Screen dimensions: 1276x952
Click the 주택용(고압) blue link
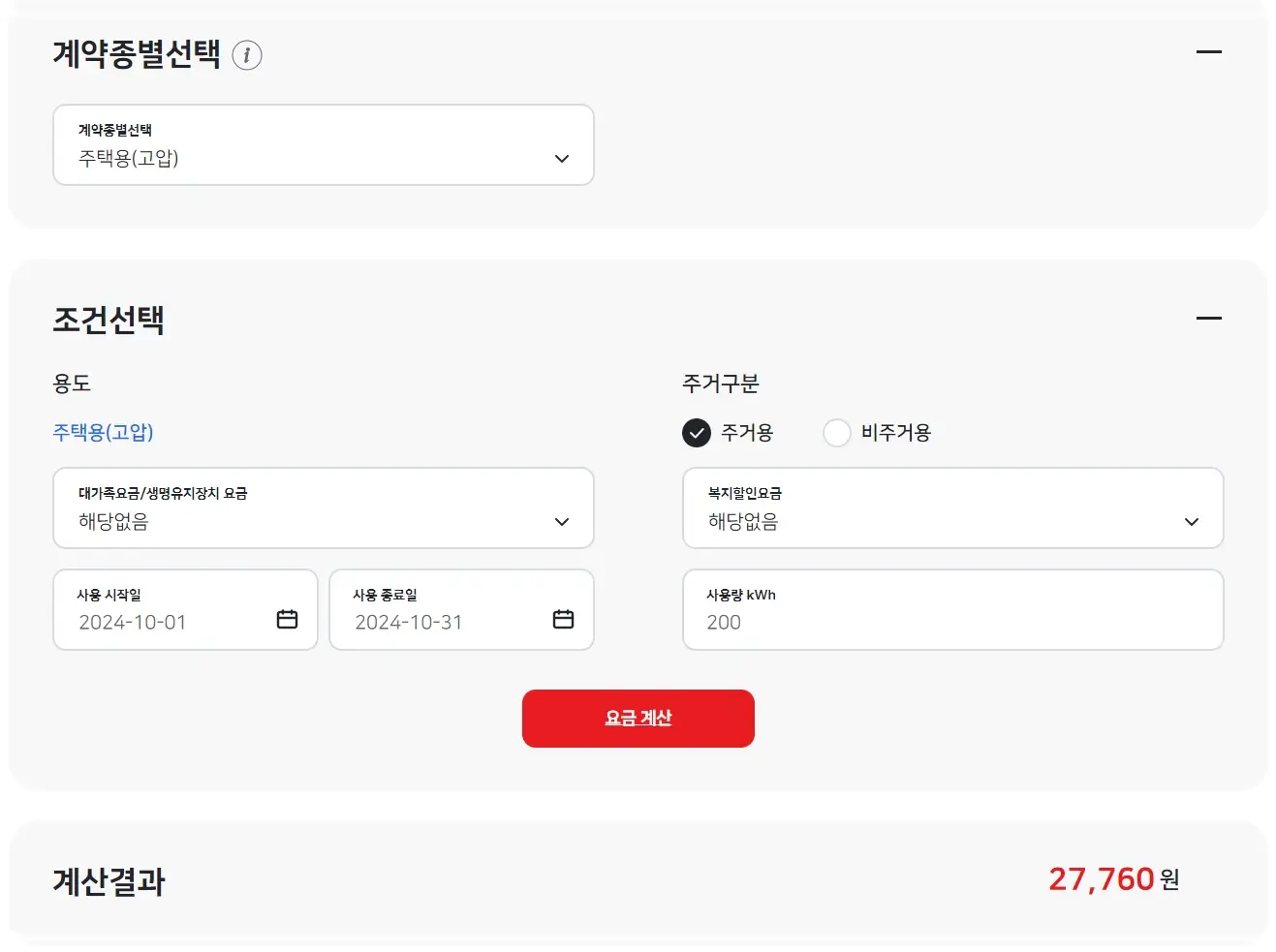point(102,432)
